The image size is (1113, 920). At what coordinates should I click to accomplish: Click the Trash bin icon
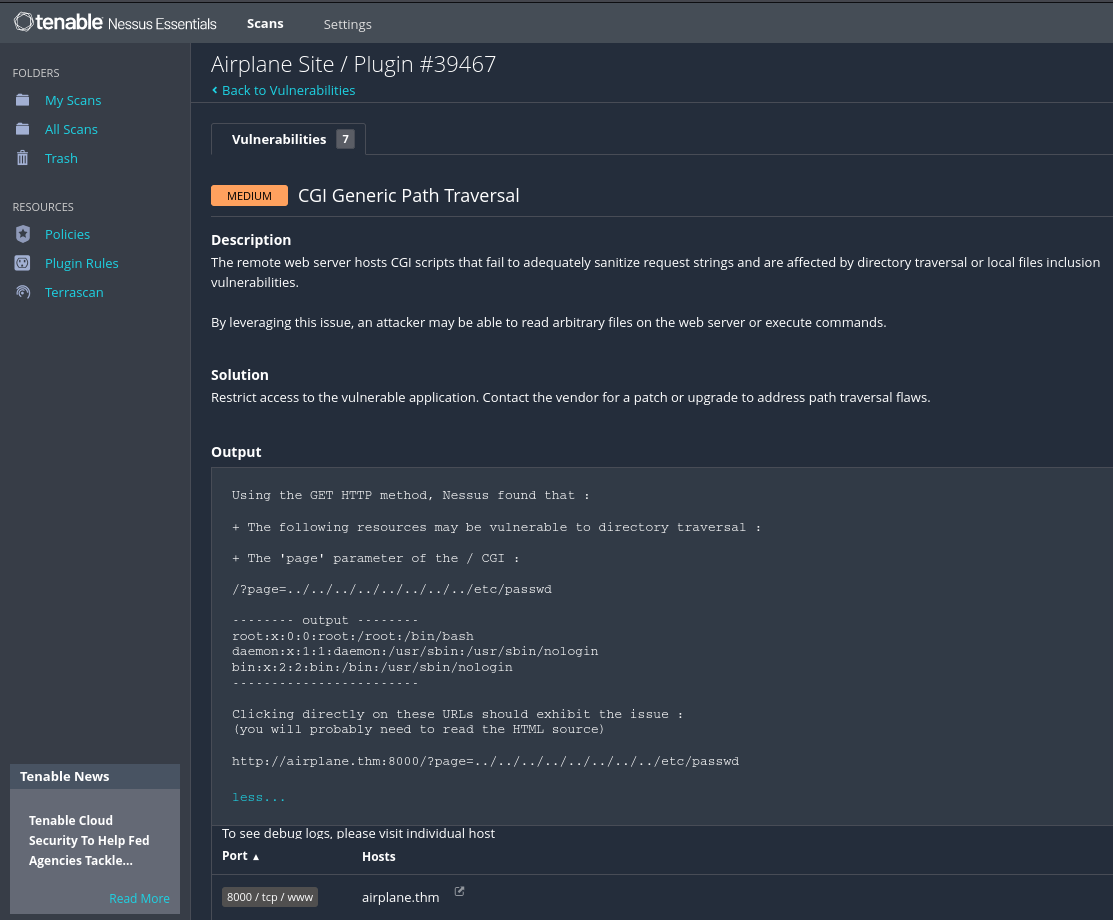click(23, 158)
